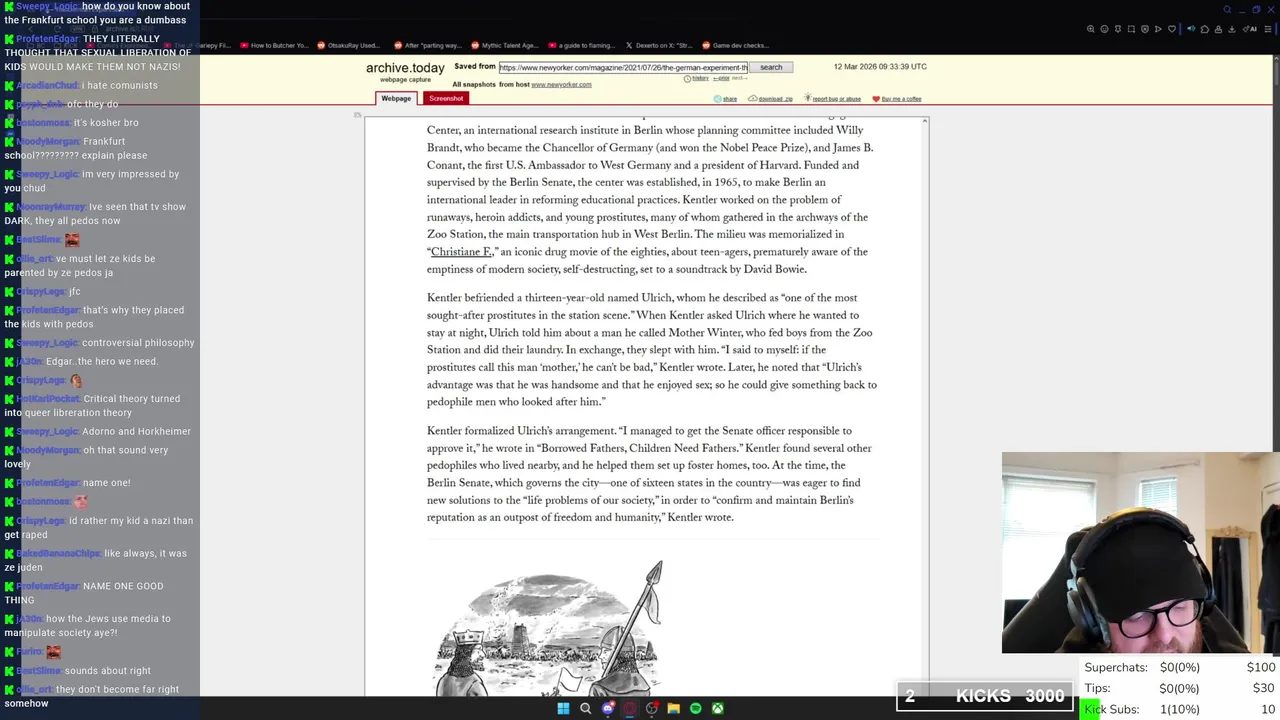This screenshot has width=1280, height=720.
Task: Click the blue speaker tab-audio icon
Action: [1191, 29]
